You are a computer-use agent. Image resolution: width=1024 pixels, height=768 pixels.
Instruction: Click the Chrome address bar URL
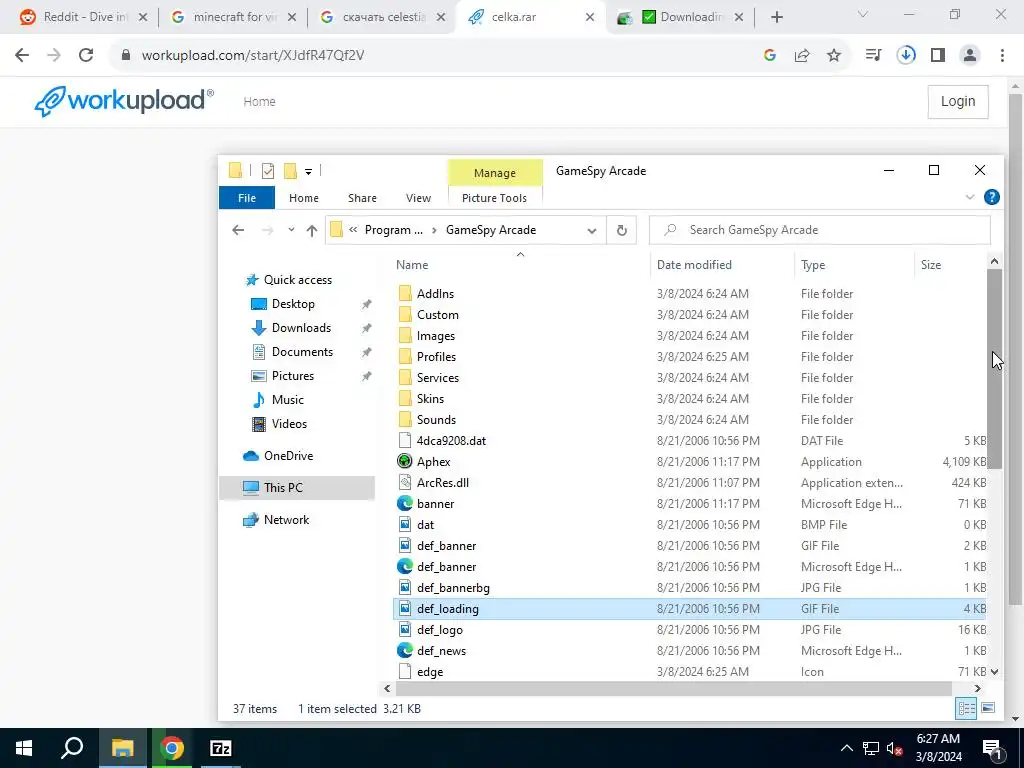pos(253,56)
